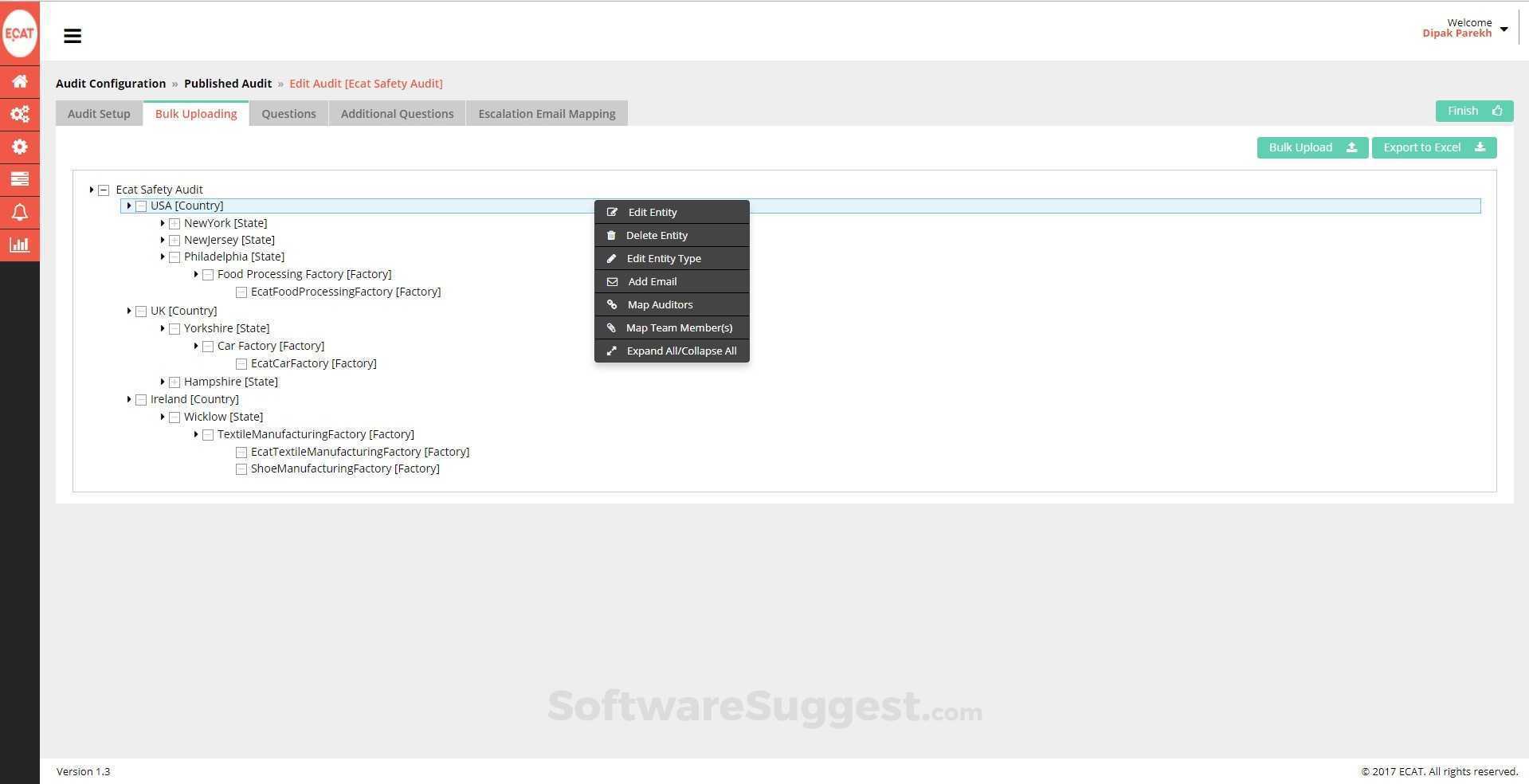The width and height of the screenshot is (1529, 784).
Task: Check the EcatCarFactory checkbox
Action: tap(241, 363)
